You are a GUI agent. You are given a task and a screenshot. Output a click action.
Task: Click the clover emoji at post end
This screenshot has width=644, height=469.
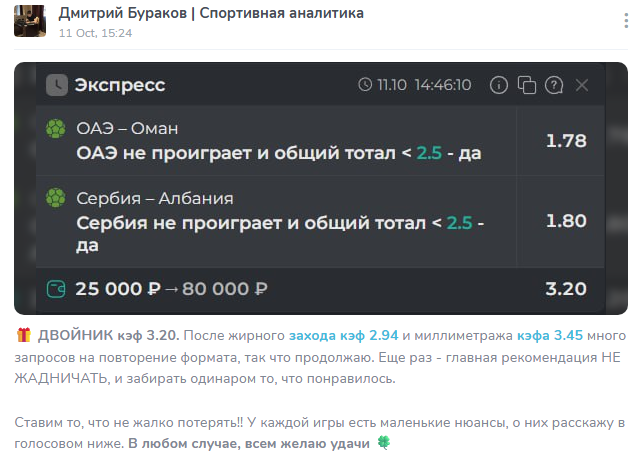click(x=384, y=442)
